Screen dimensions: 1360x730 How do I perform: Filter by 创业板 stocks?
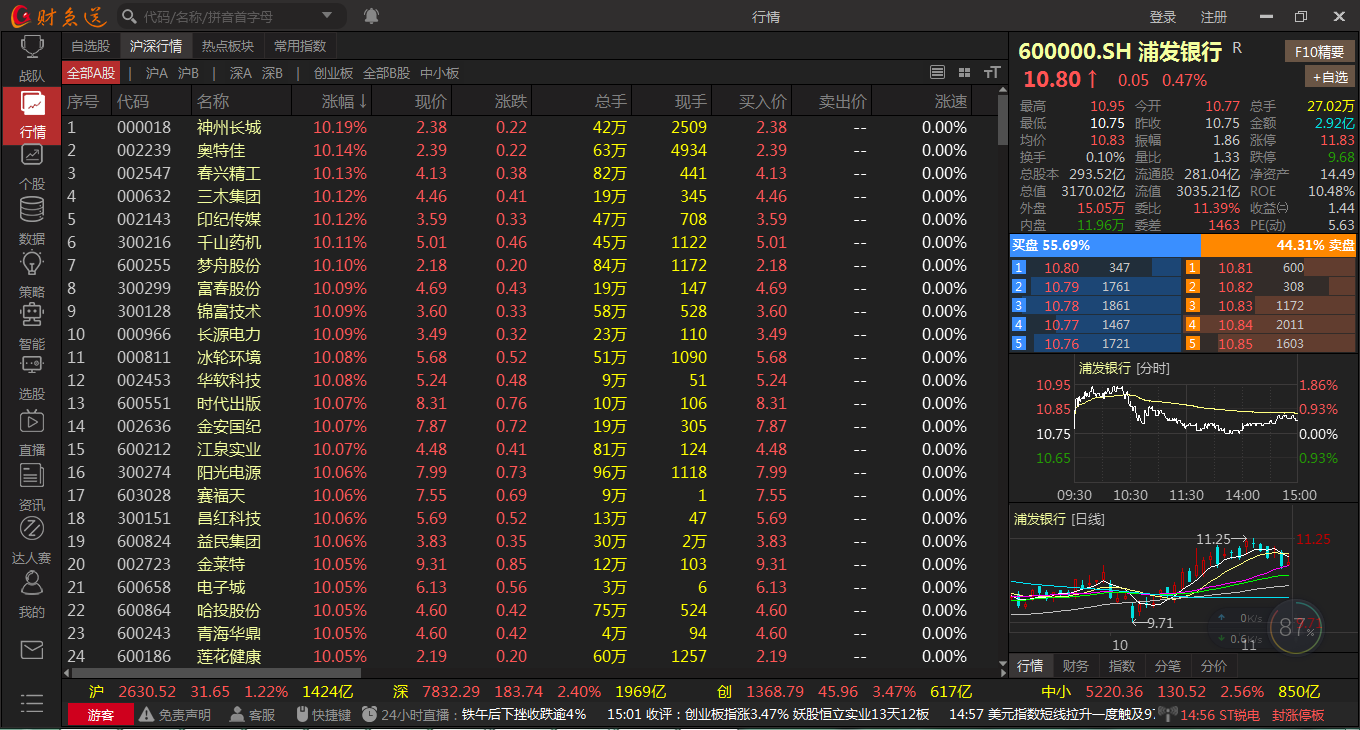(333, 73)
